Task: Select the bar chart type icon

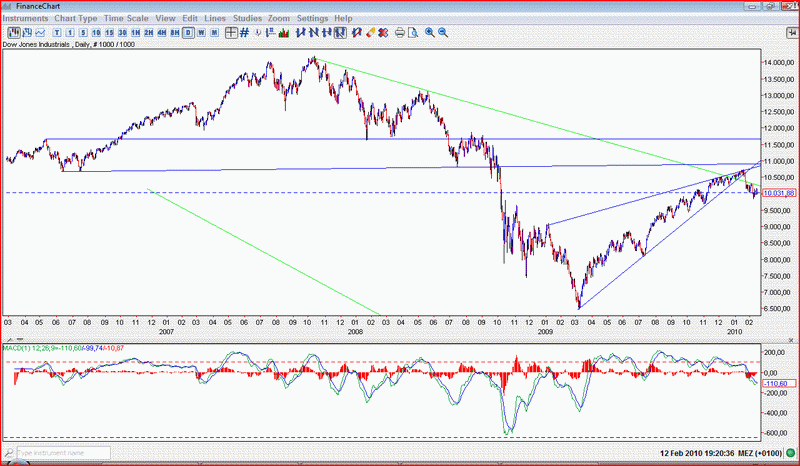Action: [x=27, y=33]
